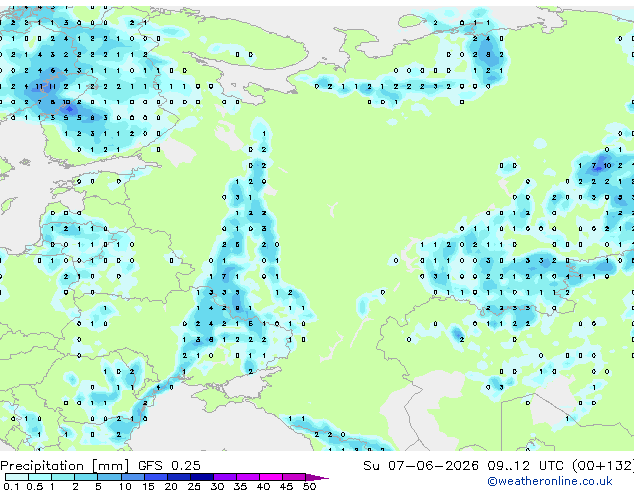Click the legend scale label '0.1'
Screen dimensions: 634x490
11,486
